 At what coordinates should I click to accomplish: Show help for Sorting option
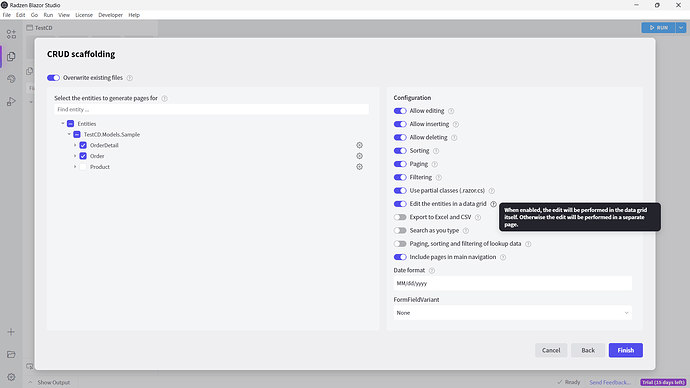(x=436, y=151)
